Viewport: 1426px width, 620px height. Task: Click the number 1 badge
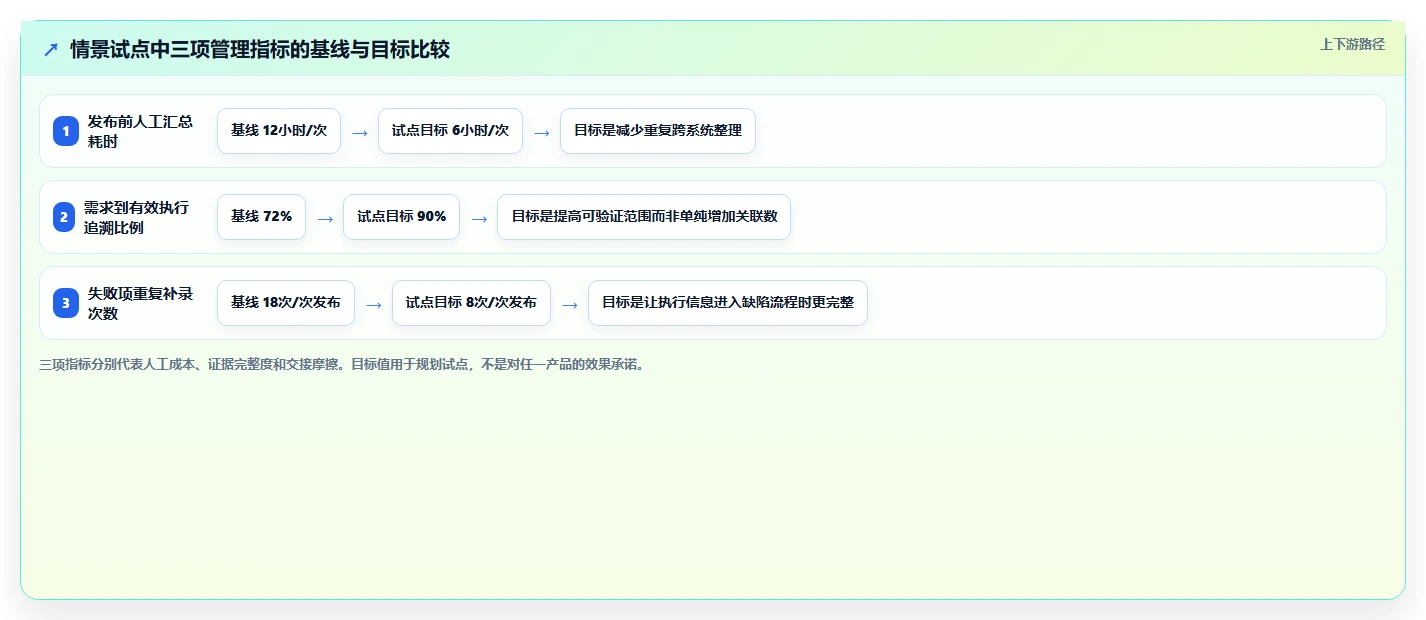tap(66, 131)
